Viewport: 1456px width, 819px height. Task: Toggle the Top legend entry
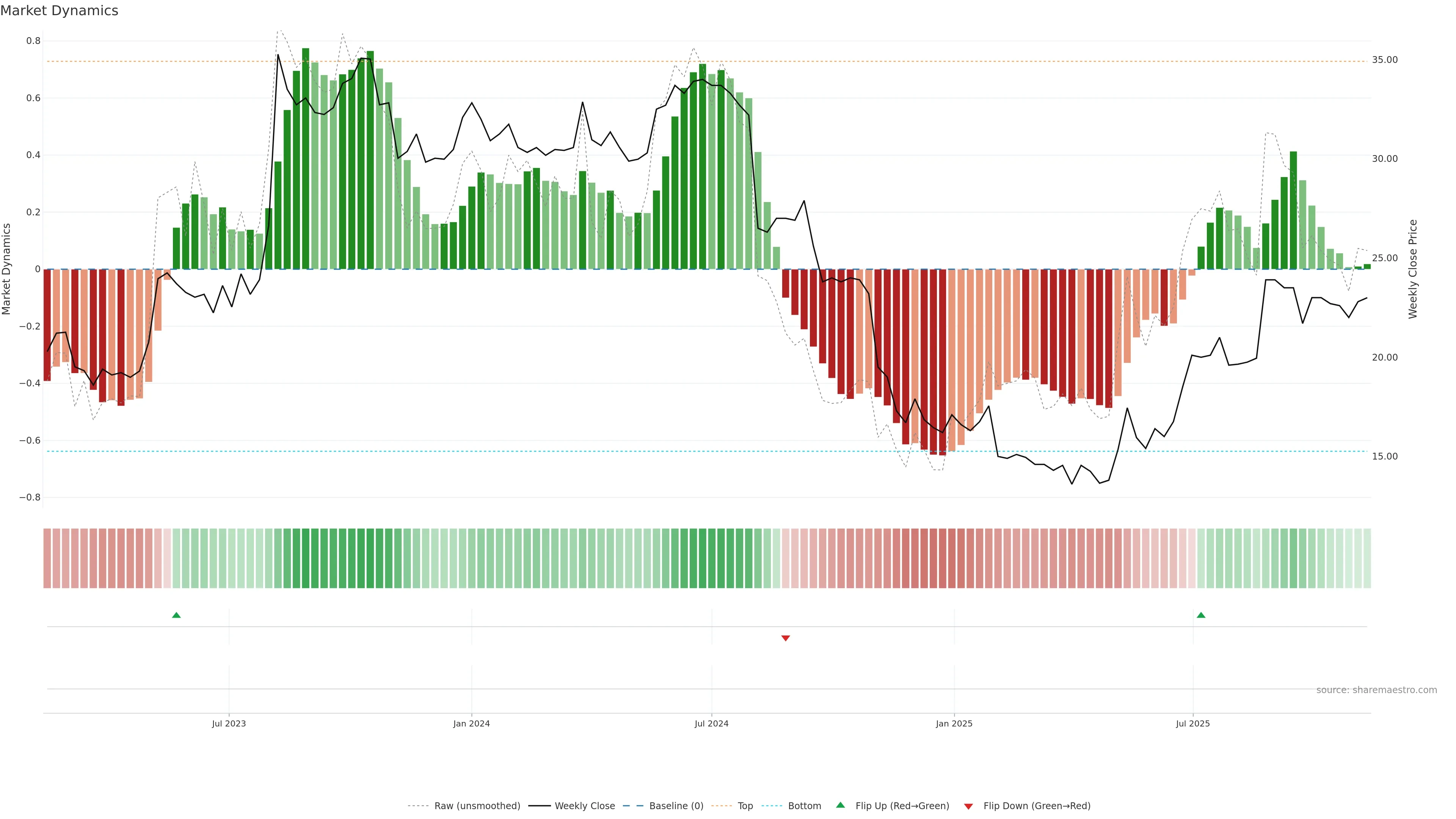(745, 806)
